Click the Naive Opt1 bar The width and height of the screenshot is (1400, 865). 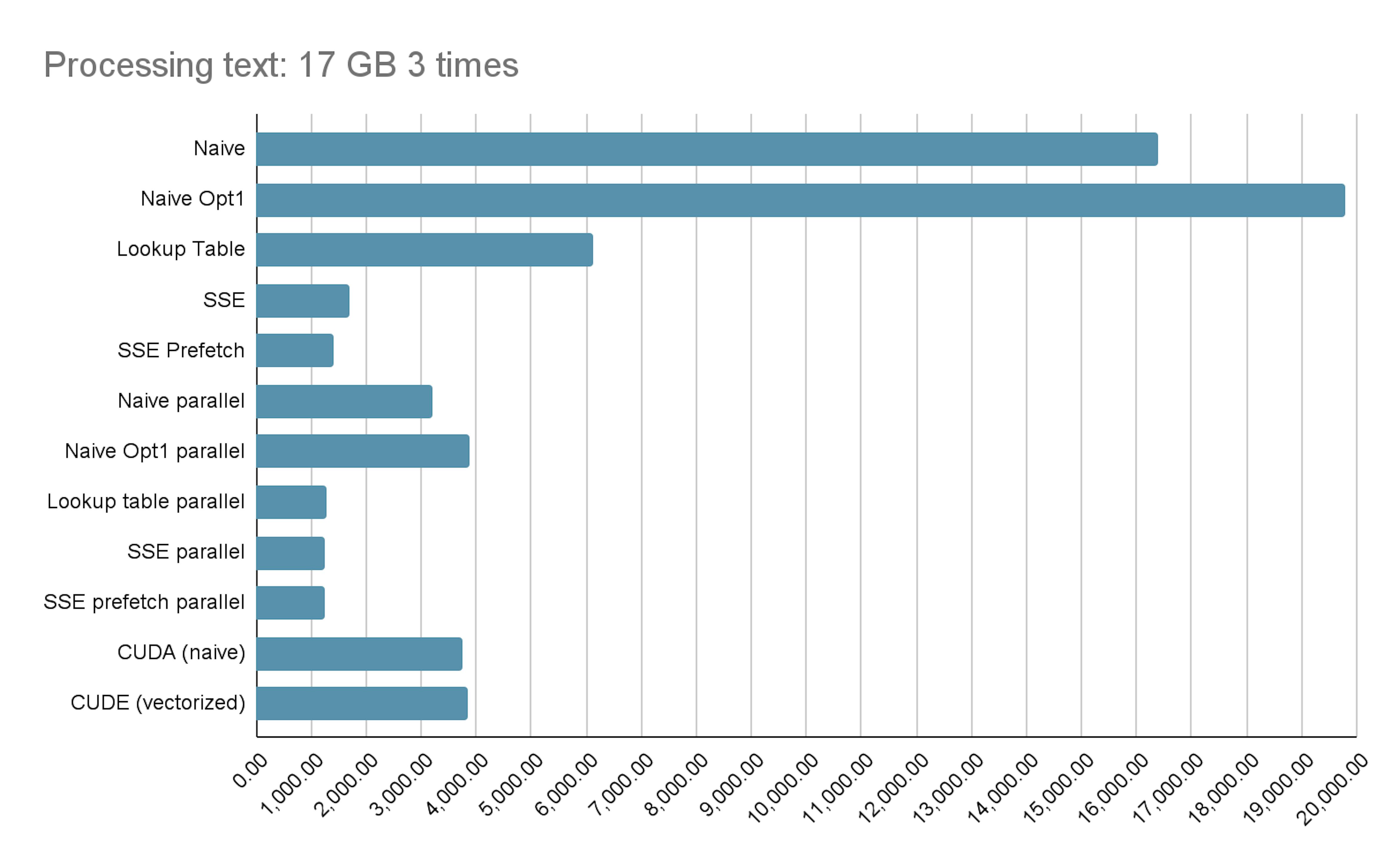(x=800, y=200)
